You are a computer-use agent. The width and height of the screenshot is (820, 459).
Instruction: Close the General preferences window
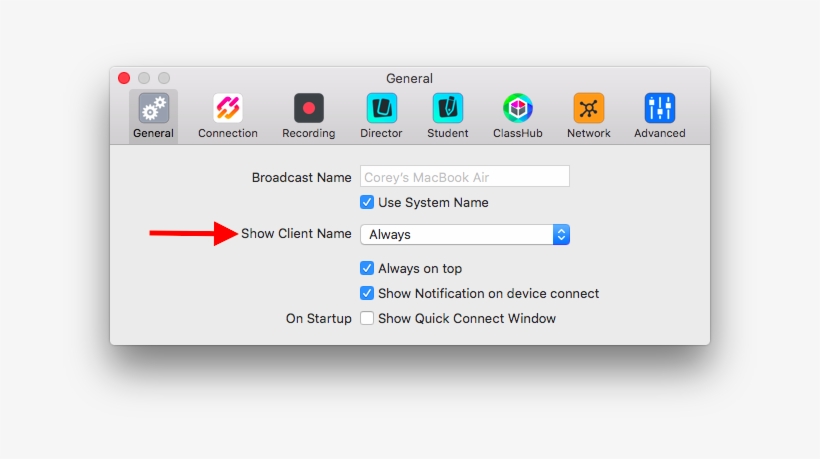click(124, 78)
